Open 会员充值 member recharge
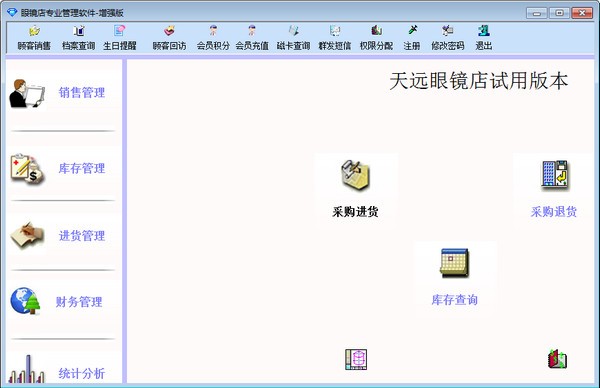 pos(252,38)
